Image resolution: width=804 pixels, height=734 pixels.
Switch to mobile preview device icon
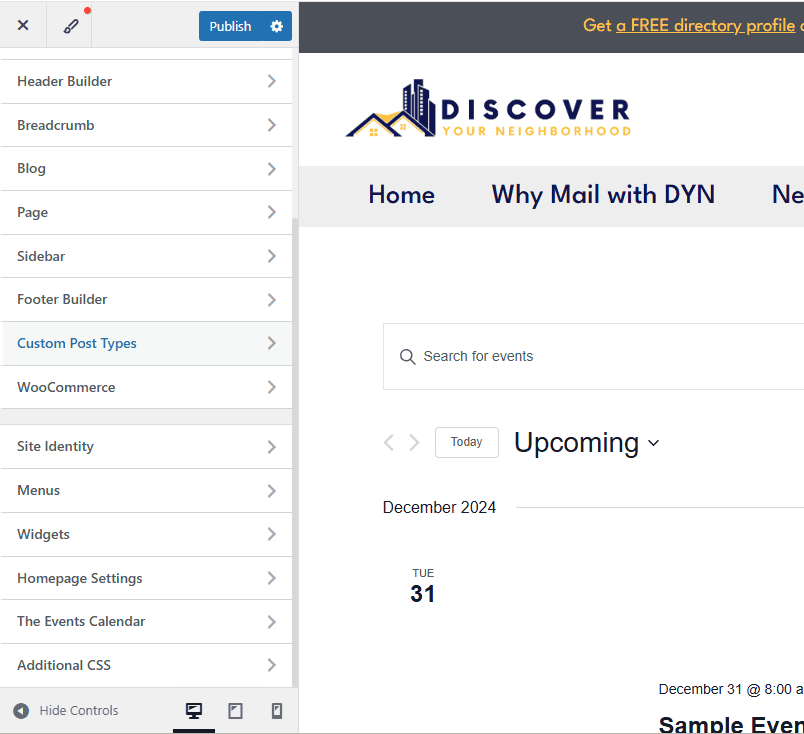click(x=277, y=711)
